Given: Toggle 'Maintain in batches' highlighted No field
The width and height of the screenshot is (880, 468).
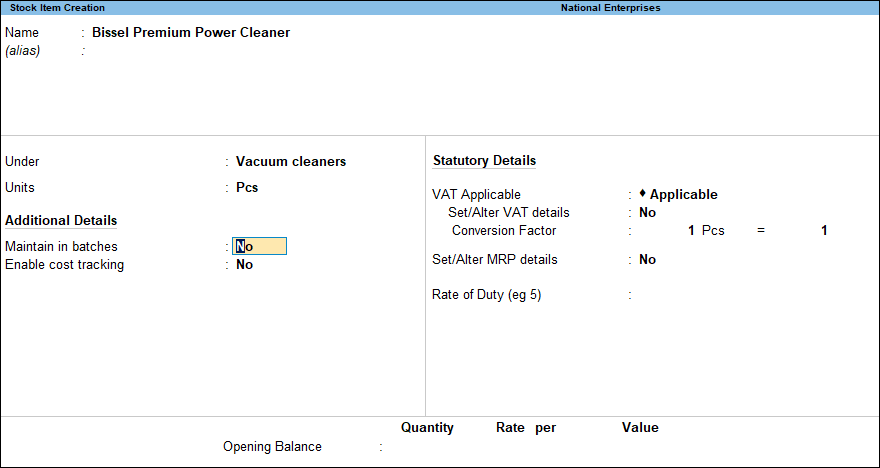Looking at the screenshot, I should pos(259,246).
